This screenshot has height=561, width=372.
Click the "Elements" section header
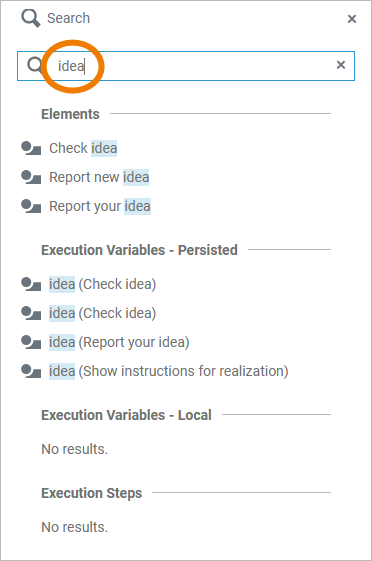click(x=70, y=114)
